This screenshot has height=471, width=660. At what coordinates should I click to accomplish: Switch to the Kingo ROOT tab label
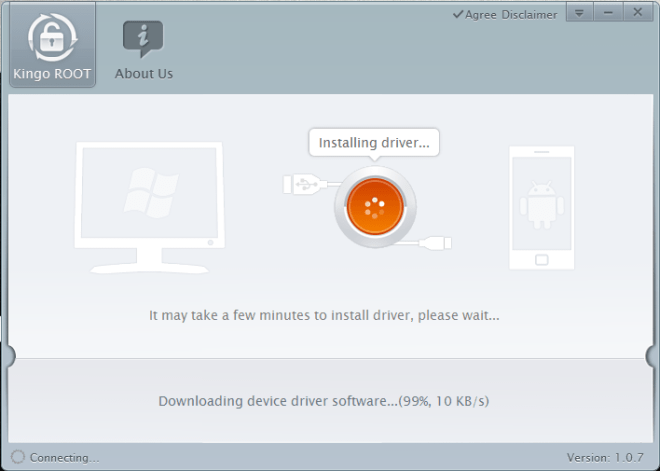[49, 74]
